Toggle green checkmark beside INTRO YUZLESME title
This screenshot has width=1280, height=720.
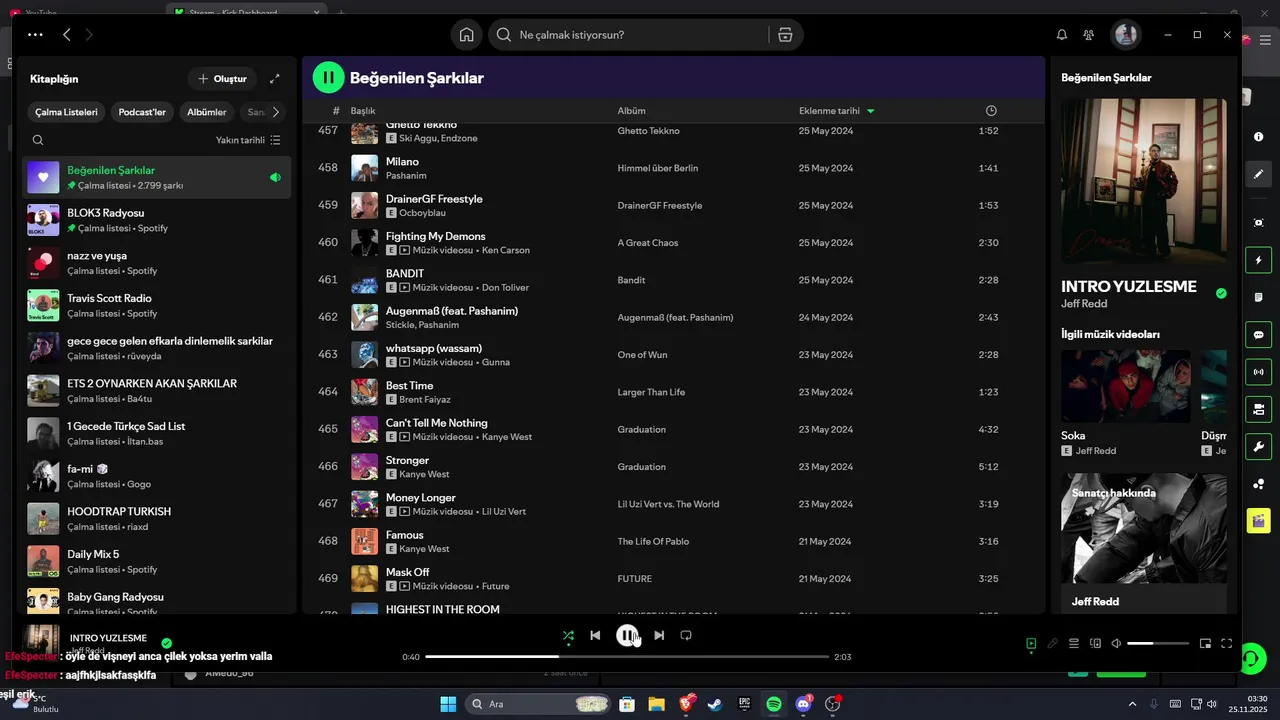(1221, 294)
